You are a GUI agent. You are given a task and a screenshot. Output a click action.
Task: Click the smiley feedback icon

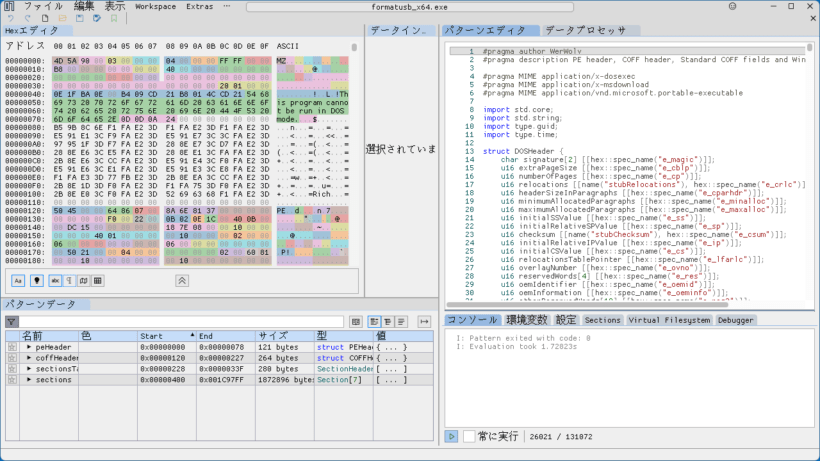click(732, 7)
